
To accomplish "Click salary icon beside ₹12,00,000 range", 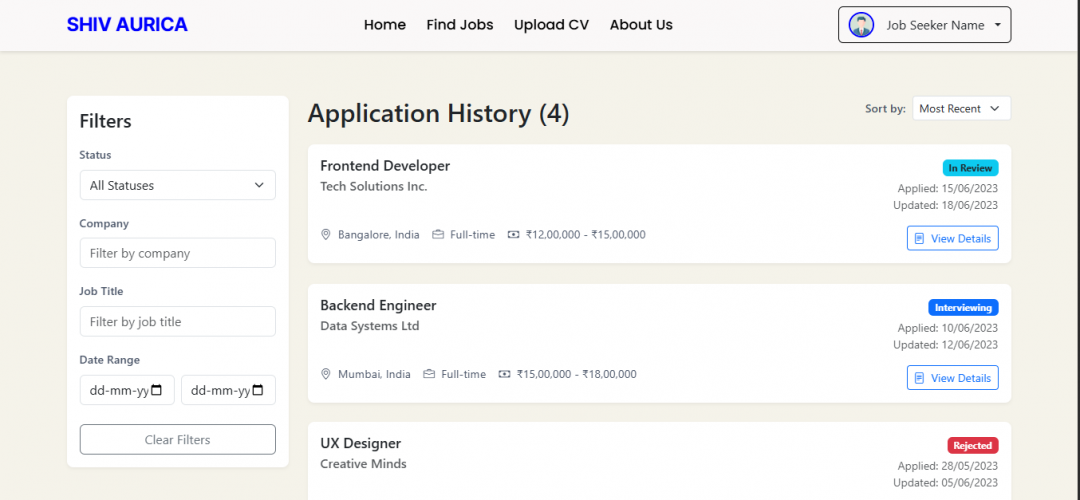I will pos(513,235).
